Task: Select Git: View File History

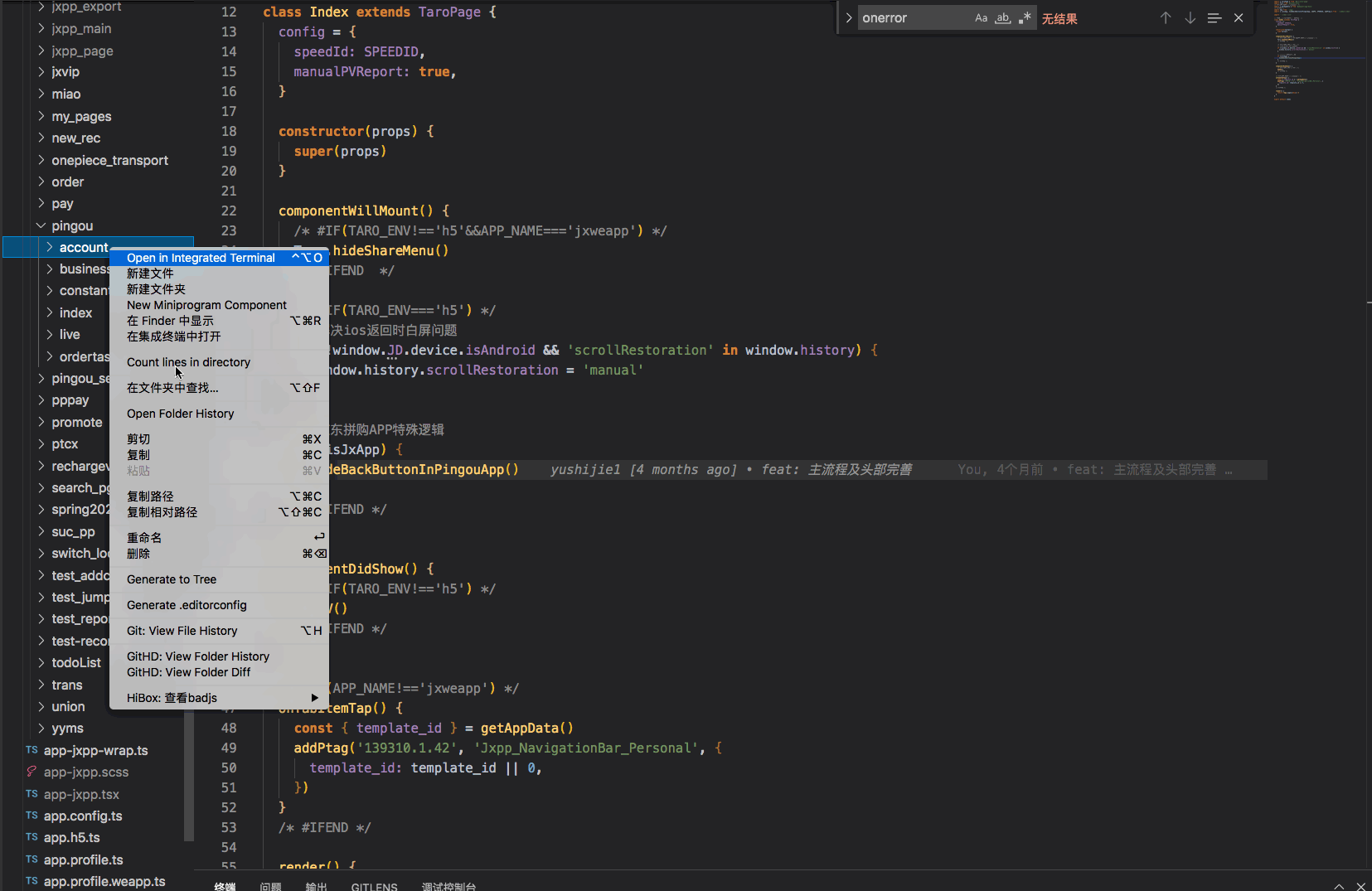Action: click(220, 631)
